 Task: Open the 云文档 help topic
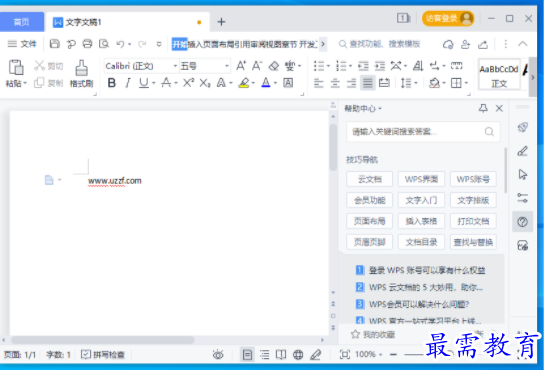(369, 179)
